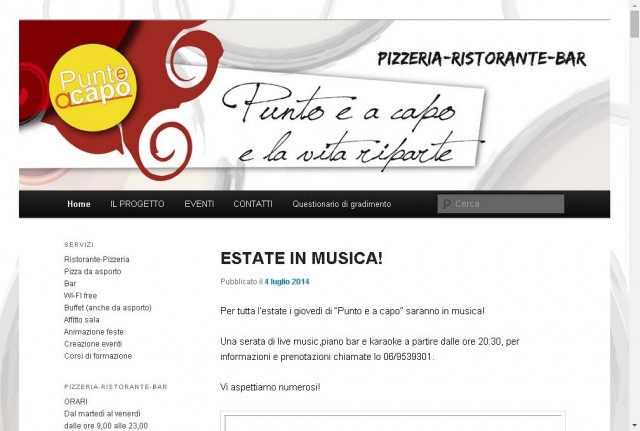Click 'Animazione feste' service entry
Screen dimensions: 640x431
pyautogui.click(x=94, y=332)
